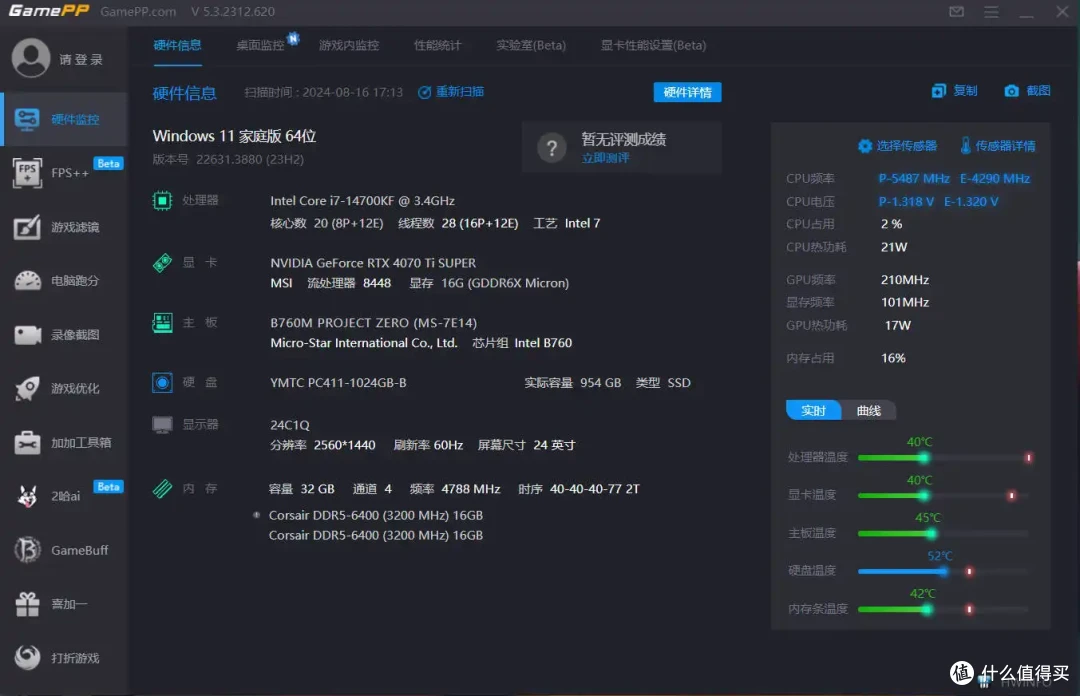Click 内存条温度 slider handle
1080x696 pixels.
[927, 610]
